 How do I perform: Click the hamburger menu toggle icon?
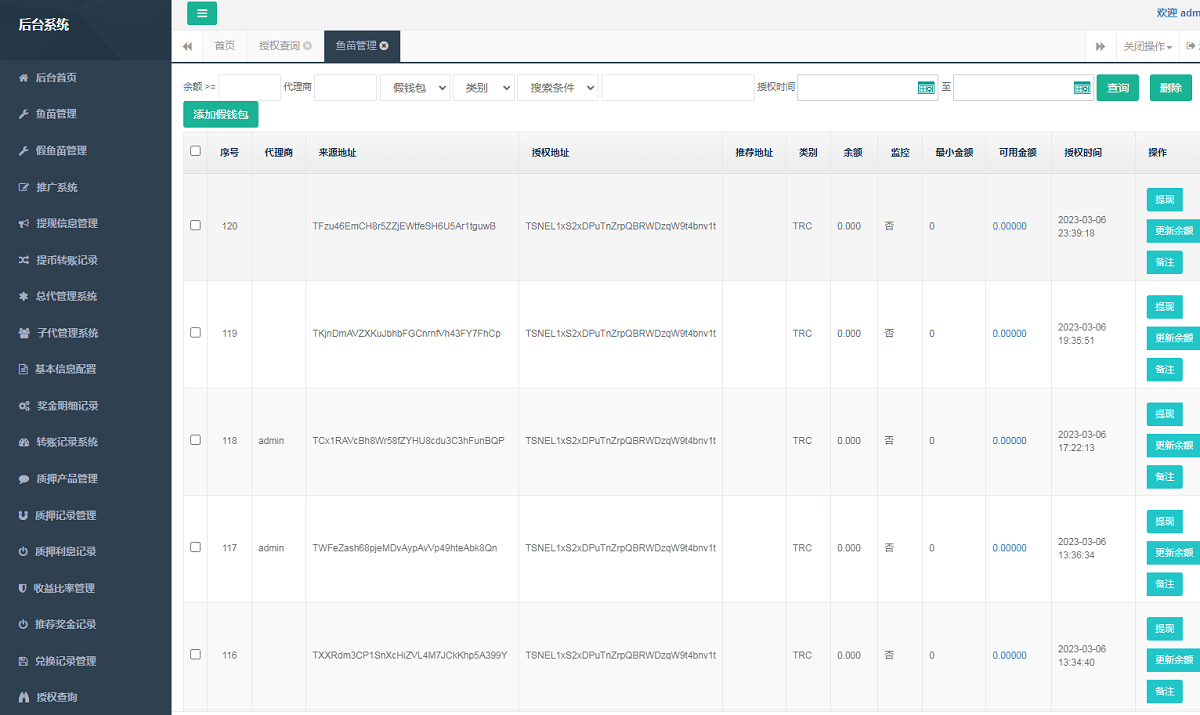coord(202,13)
